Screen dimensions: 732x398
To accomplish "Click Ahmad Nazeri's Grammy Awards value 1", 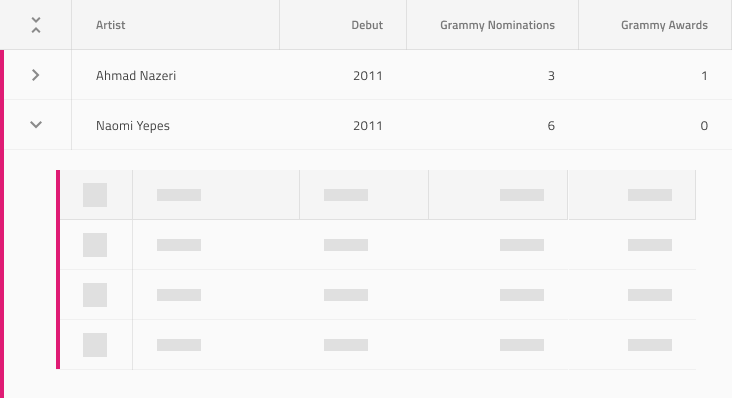I will point(704,76).
